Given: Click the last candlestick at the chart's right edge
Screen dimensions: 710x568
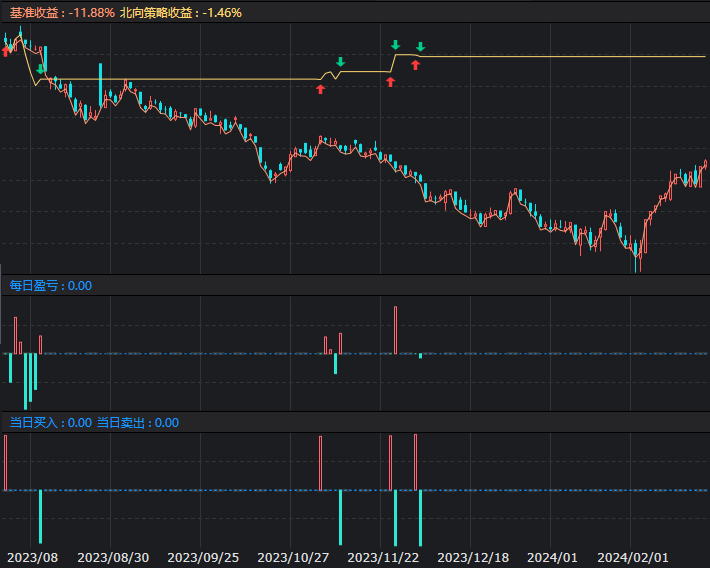Looking at the screenshot, I should pos(705,164).
